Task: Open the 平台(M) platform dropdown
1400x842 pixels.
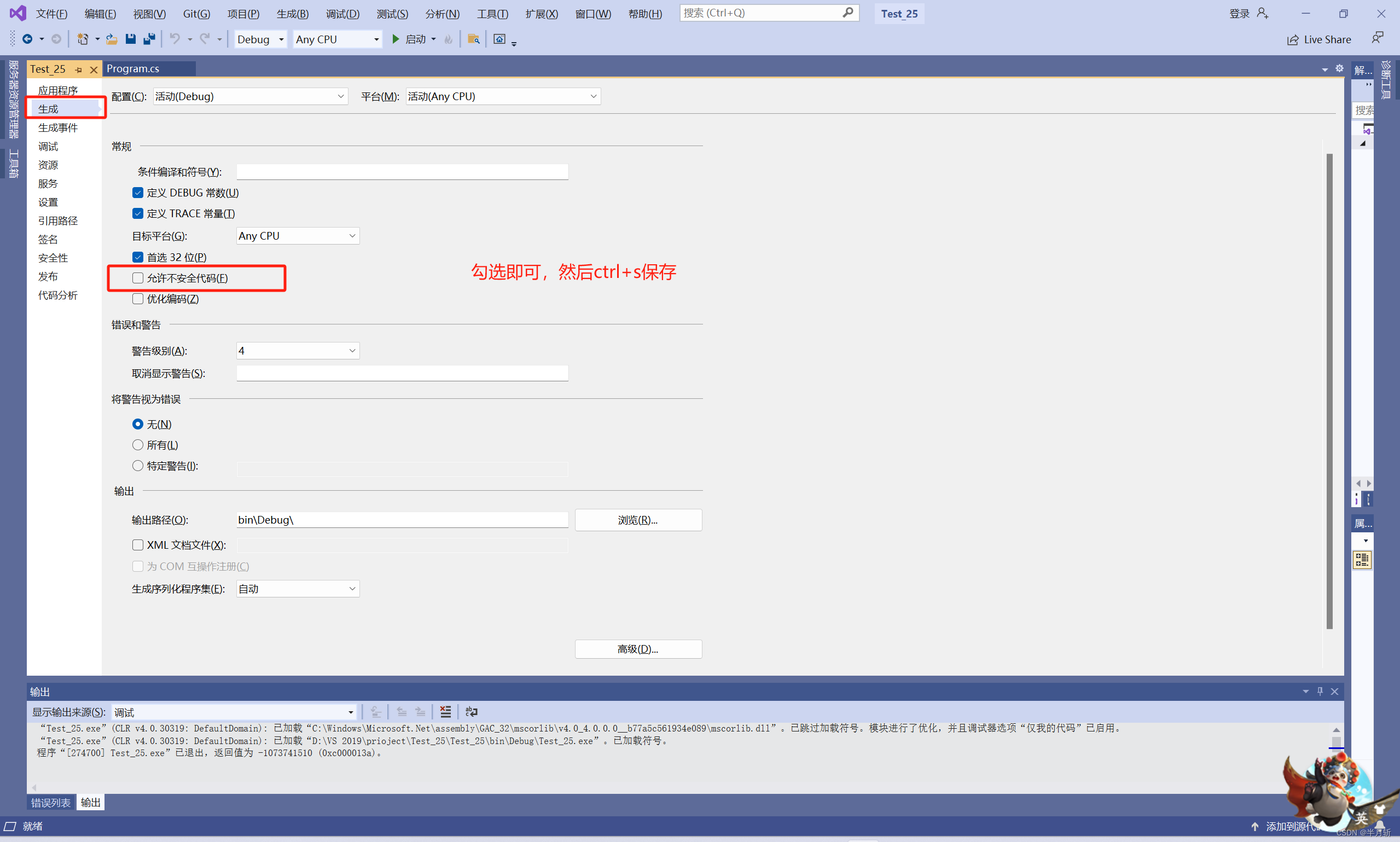Action: pyautogui.click(x=503, y=96)
